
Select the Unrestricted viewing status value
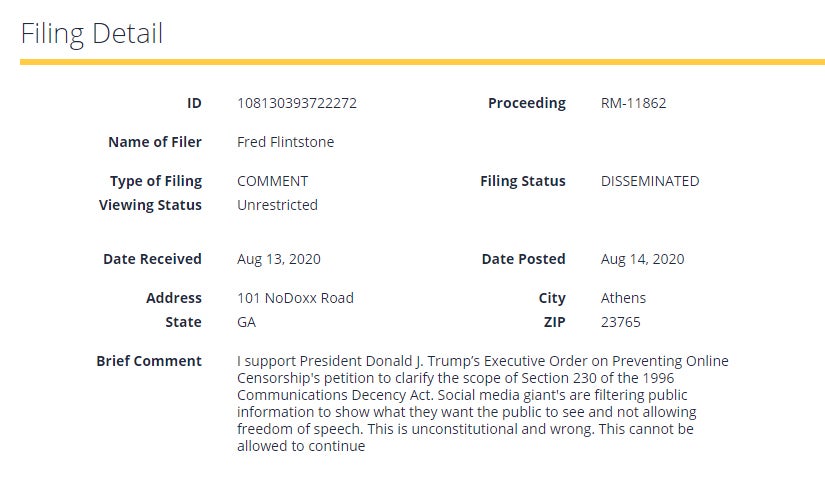277,205
